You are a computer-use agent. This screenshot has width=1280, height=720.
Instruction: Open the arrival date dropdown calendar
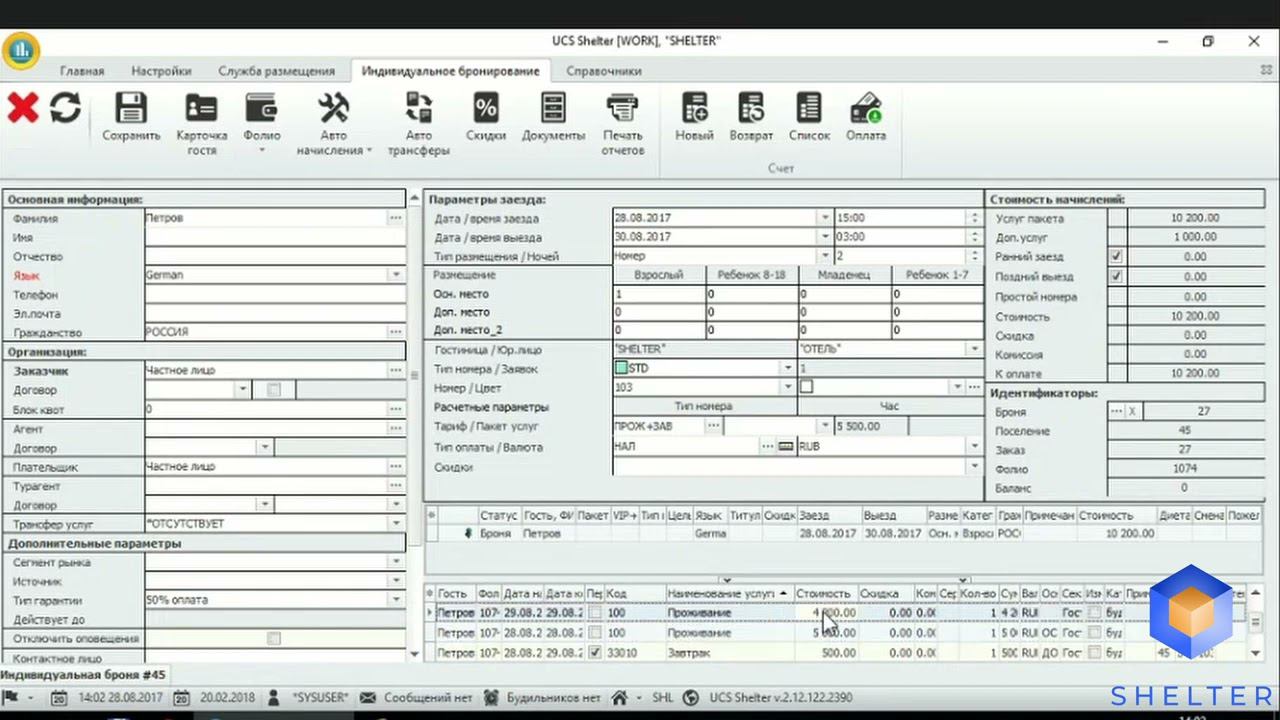tap(825, 218)
